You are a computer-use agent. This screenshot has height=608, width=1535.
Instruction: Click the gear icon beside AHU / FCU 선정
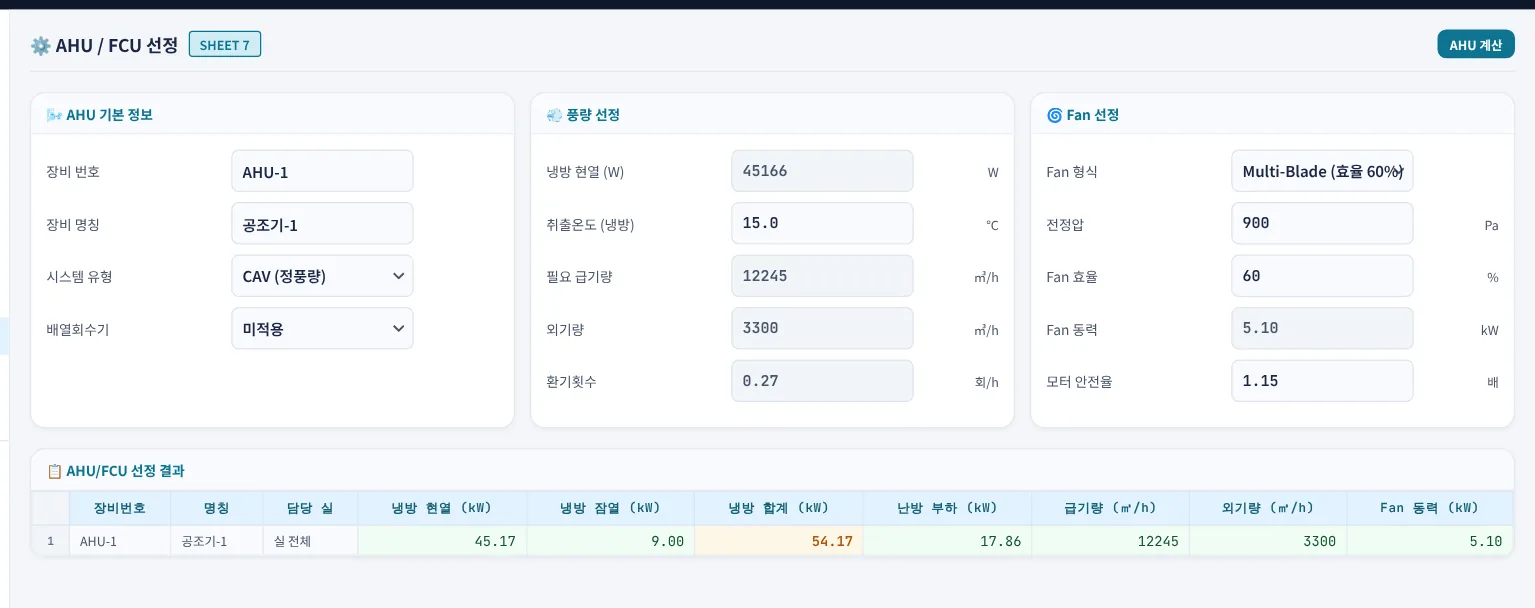pyautogui.click(x=41, y=45)
